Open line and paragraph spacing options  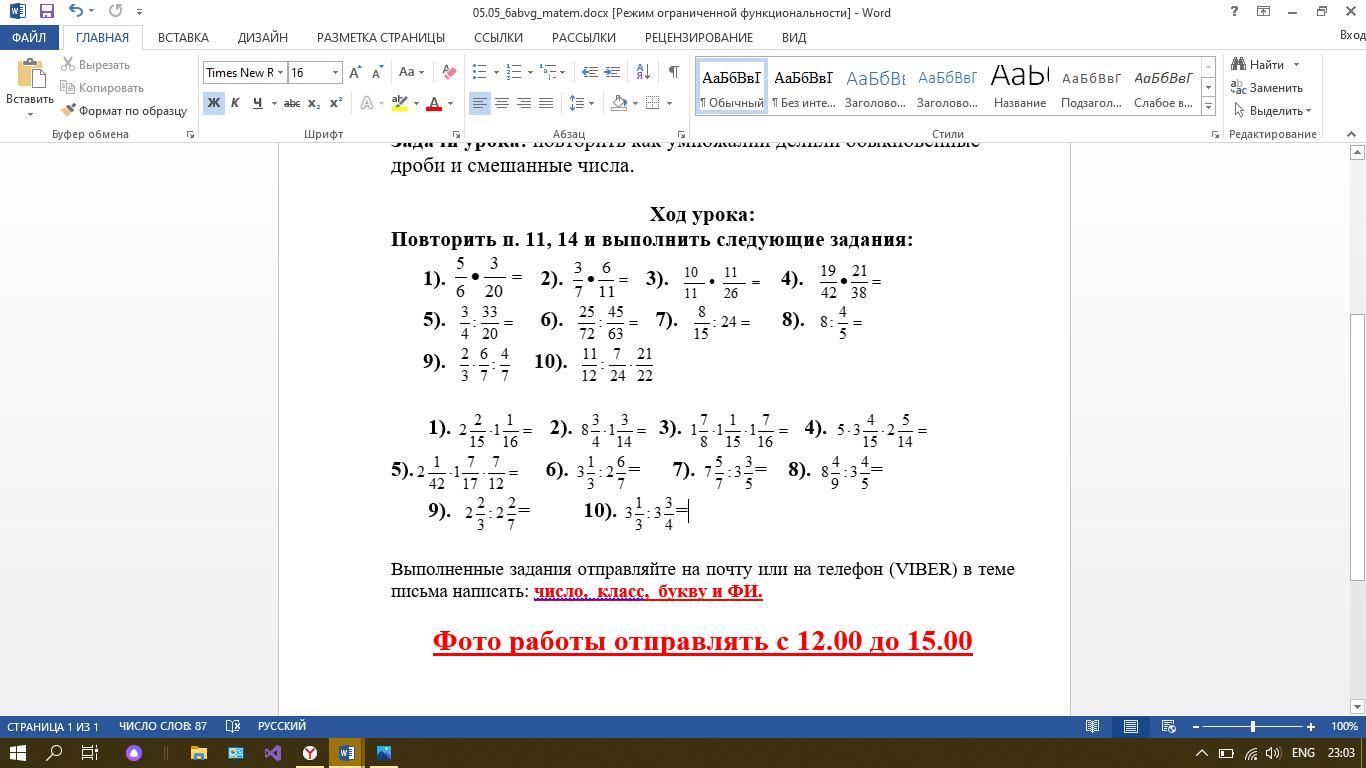point(579,103)
